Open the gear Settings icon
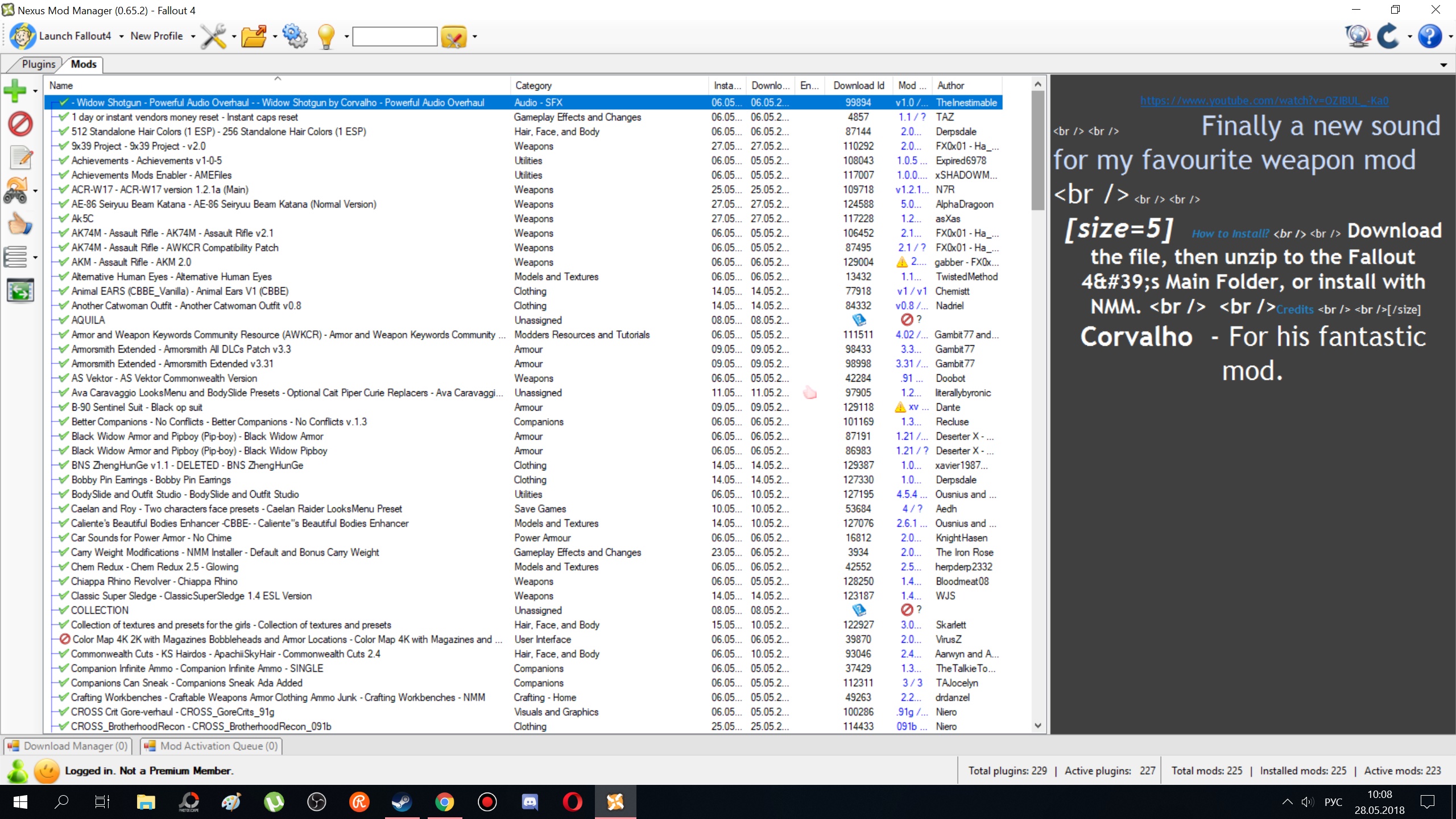This screenshot has width=1456, height=819. pos(295,36)
